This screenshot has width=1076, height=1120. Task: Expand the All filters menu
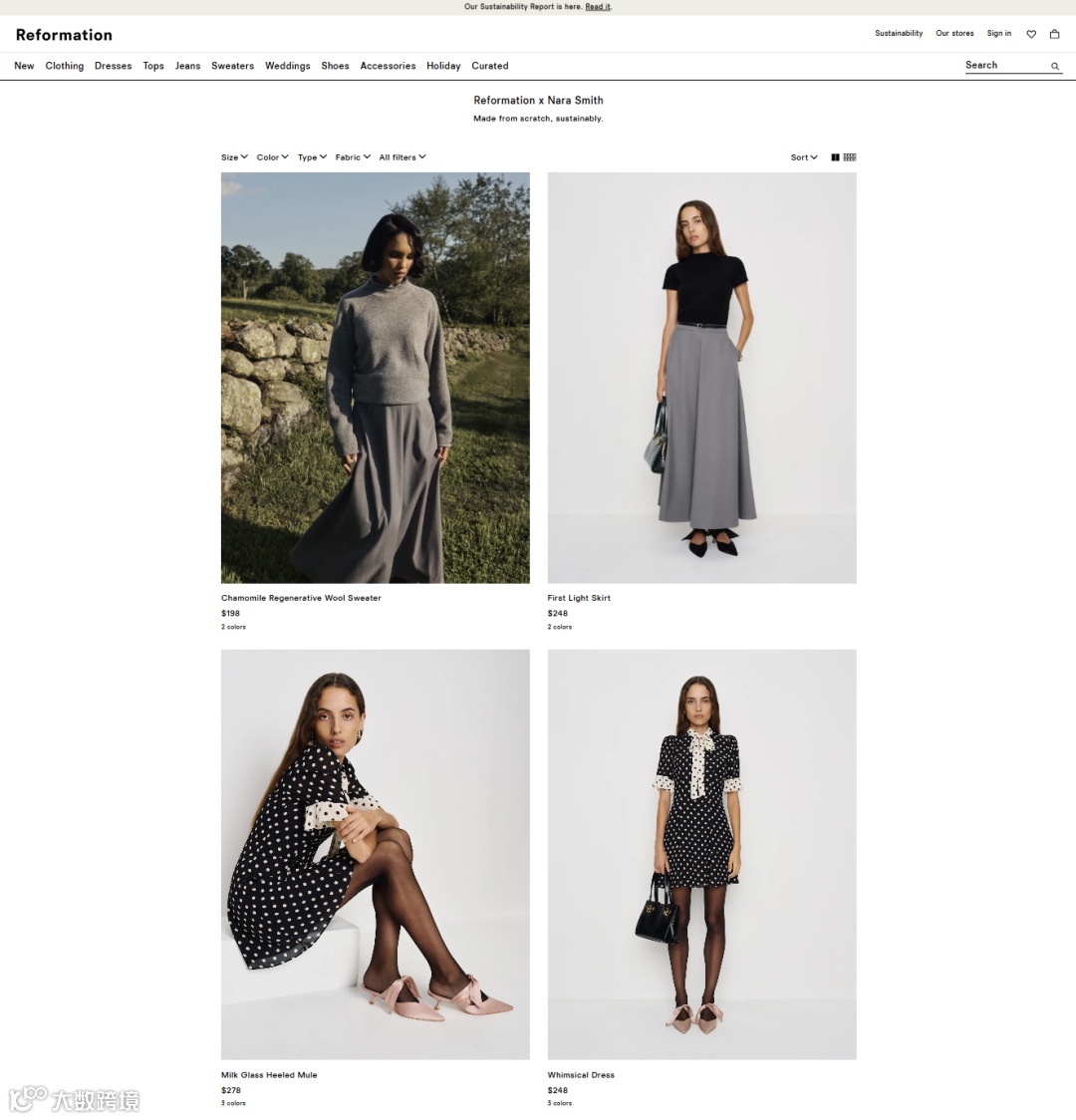(x=402, y=157)
